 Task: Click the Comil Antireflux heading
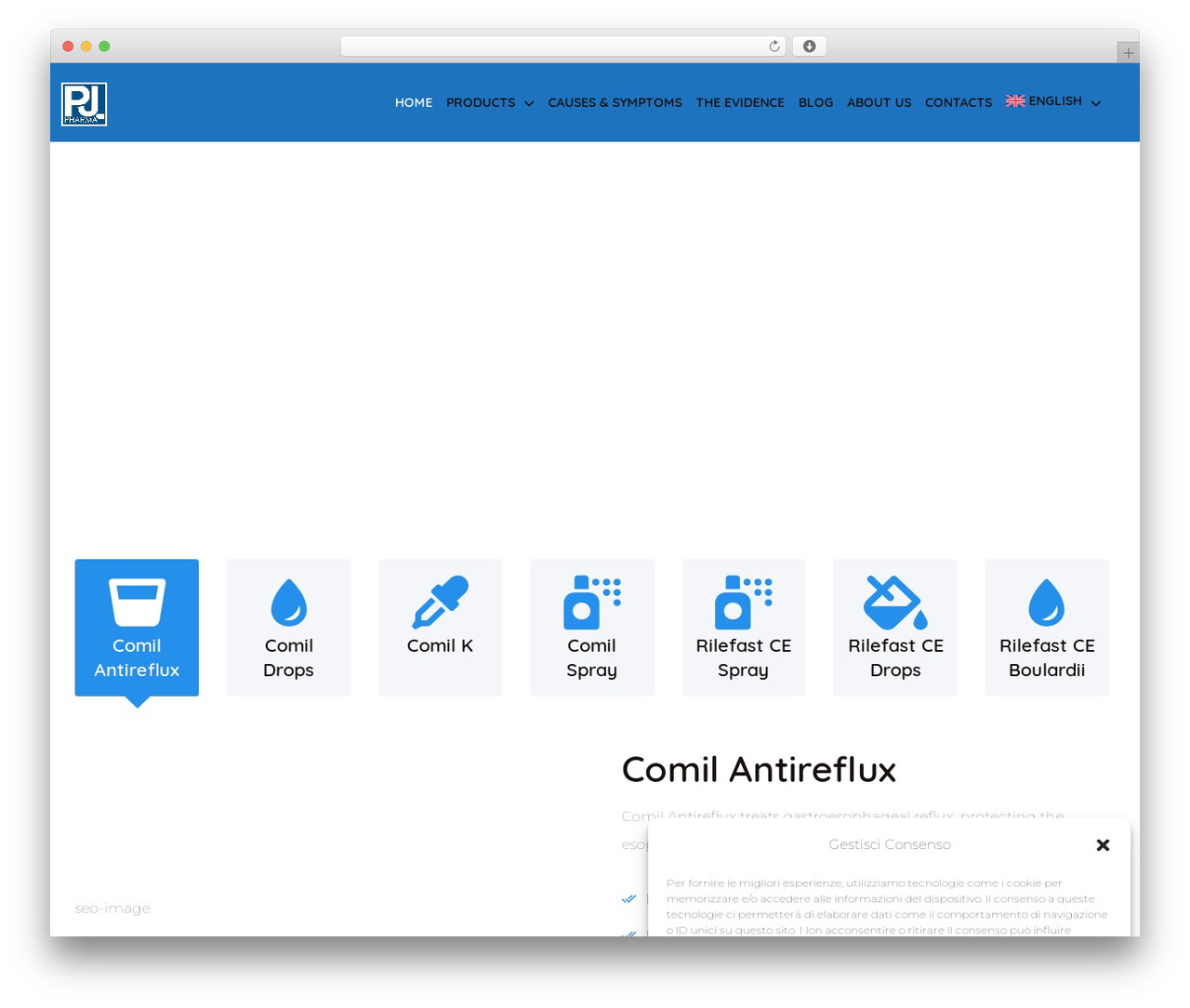pos(759,770)
